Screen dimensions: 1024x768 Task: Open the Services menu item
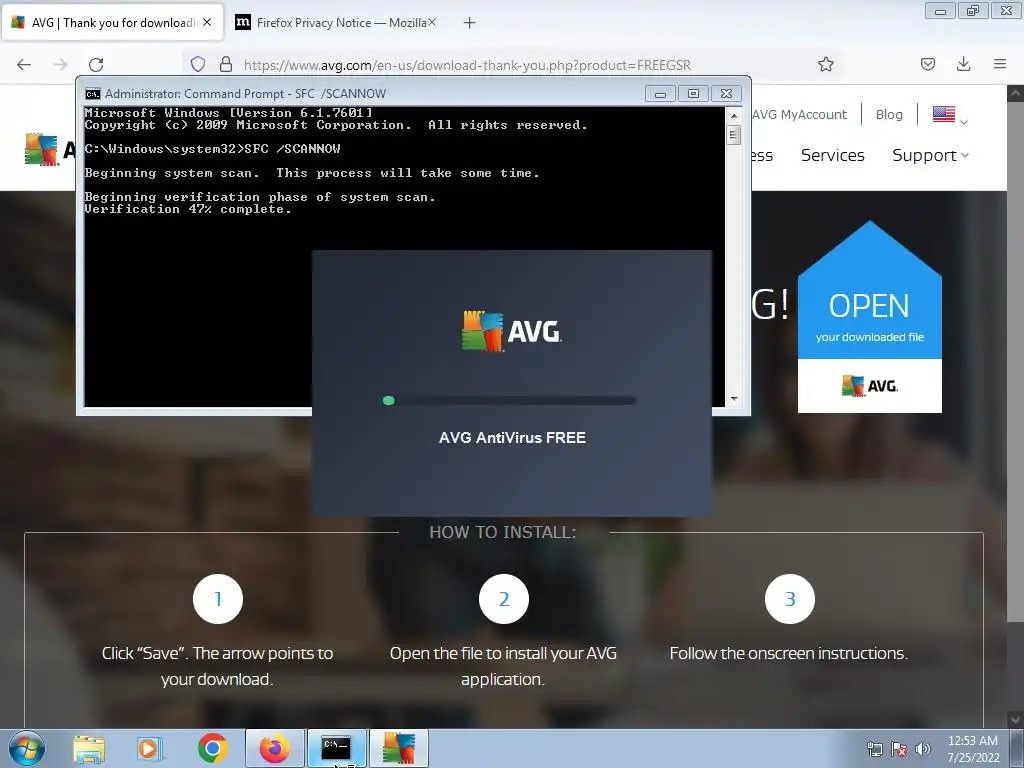tap(833, 155)
